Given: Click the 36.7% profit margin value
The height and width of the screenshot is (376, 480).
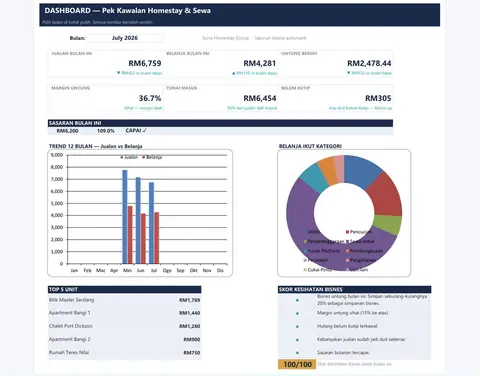Looking at the screenshot, I should (x=150, y=98).
